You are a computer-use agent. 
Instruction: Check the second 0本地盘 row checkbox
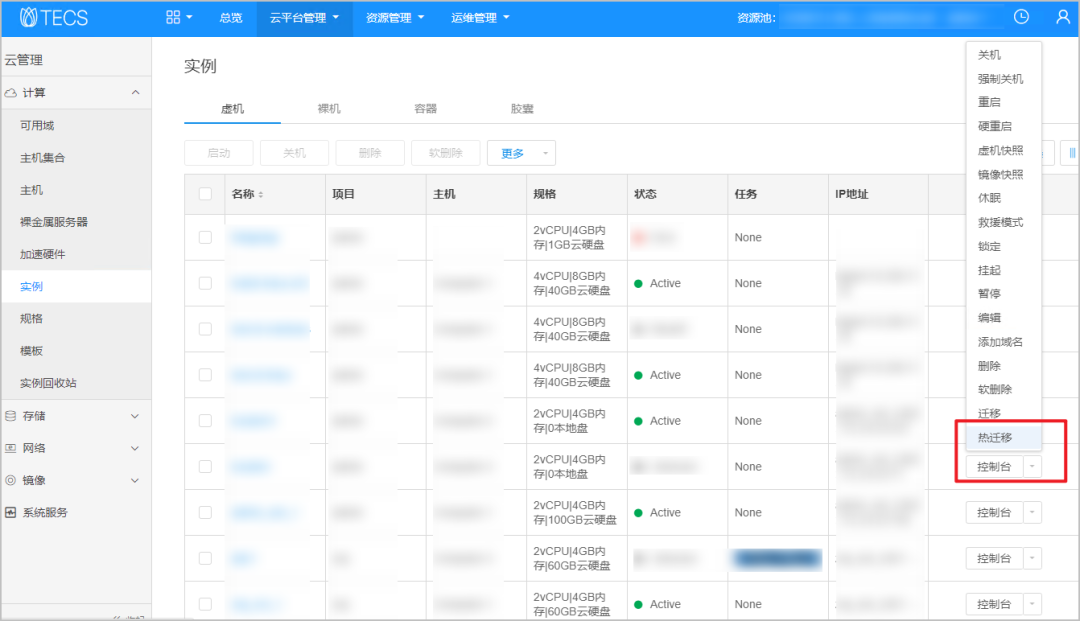205,467
